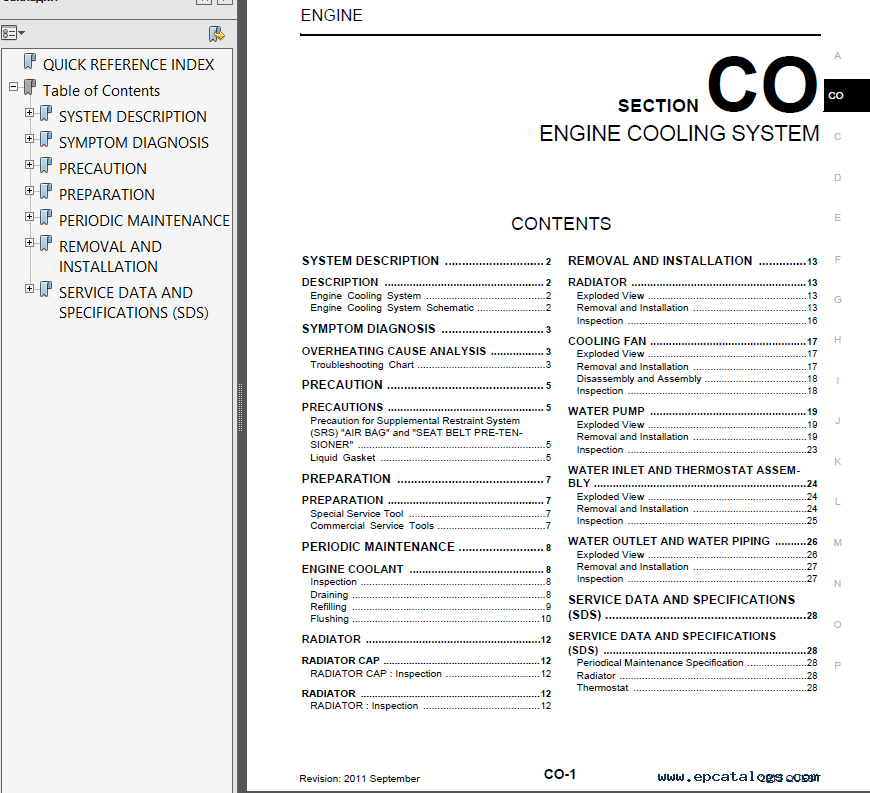Click PREPARATION bookmark icon
The height and width of the screenshot is (793, 870).
pos(46,192)
